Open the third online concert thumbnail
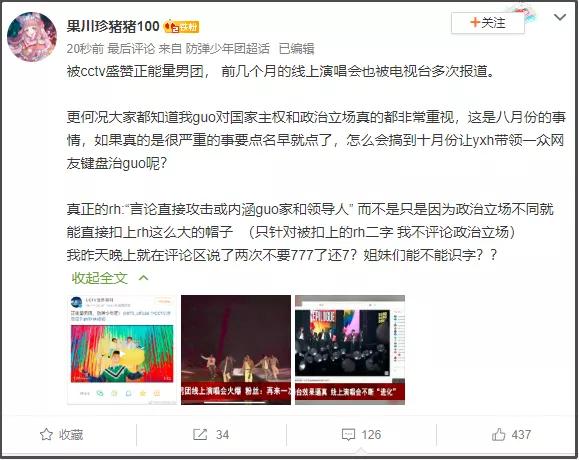Image resolution: width=579 pixels, height=460 pixels. pyautogui.click(x=350, y=350)
